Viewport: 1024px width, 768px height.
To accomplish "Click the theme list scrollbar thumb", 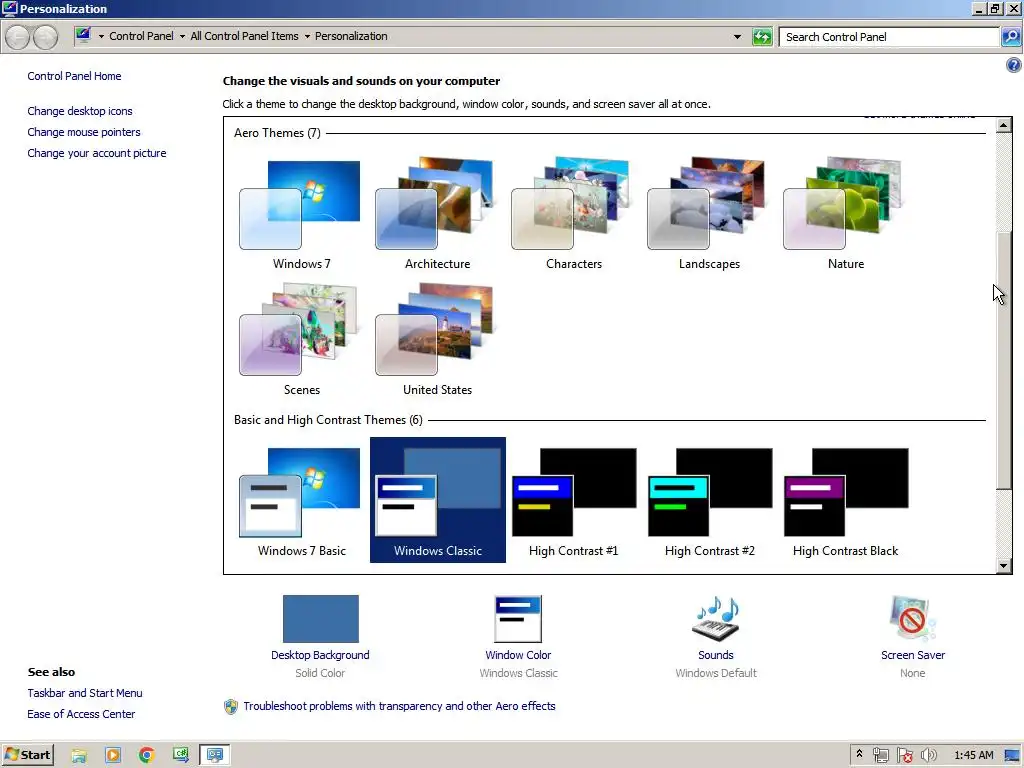I will click(x=1004, y=360).
